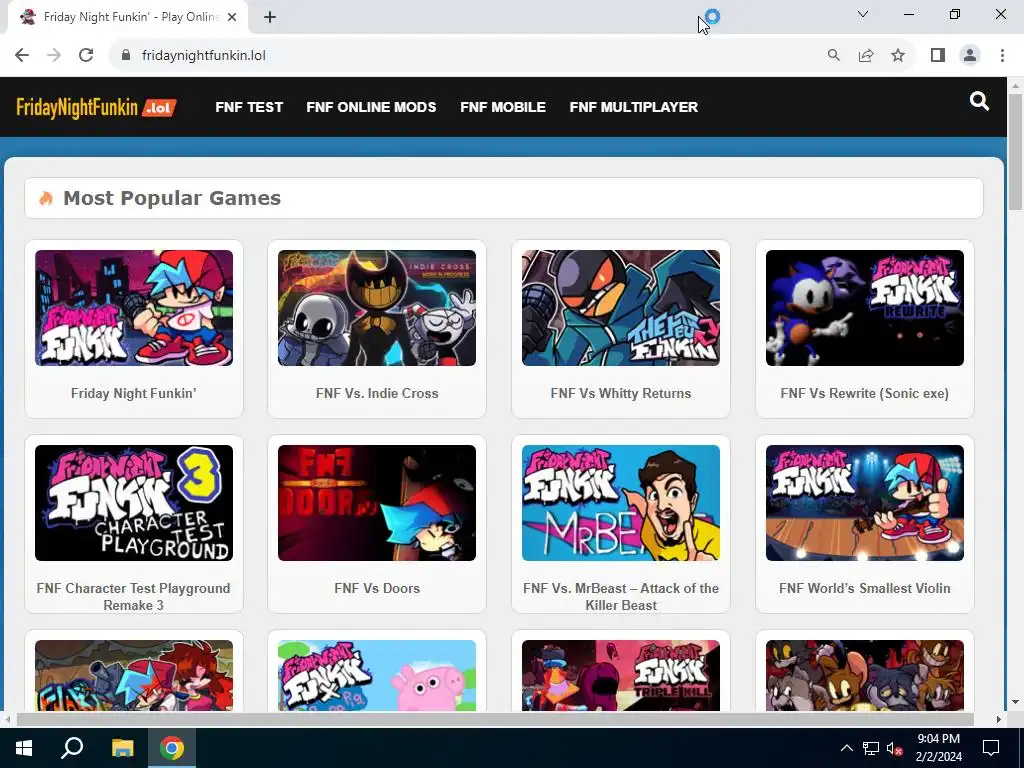Click the flame icon beside Most Popular Games
Viewport: 1024px width, 768px height.
coord(46,198)
